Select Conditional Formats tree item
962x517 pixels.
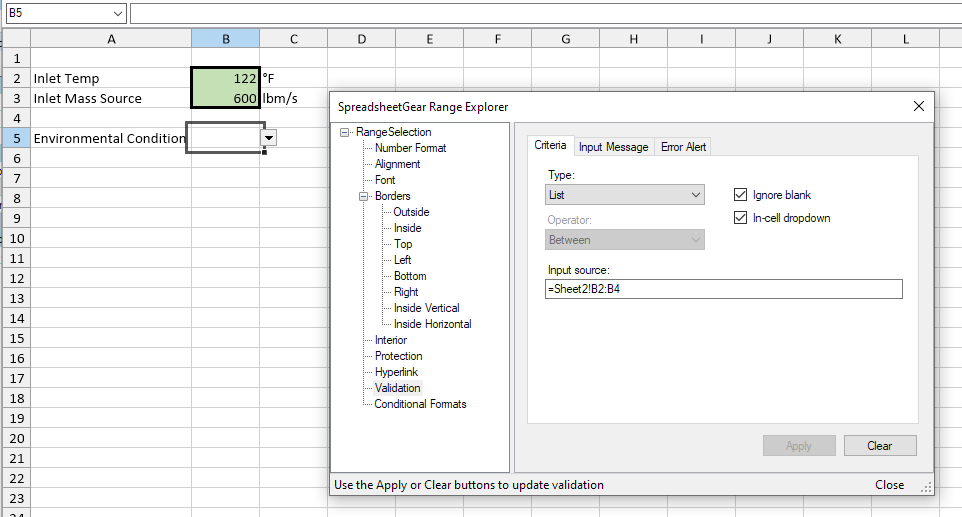click(420, 404)
